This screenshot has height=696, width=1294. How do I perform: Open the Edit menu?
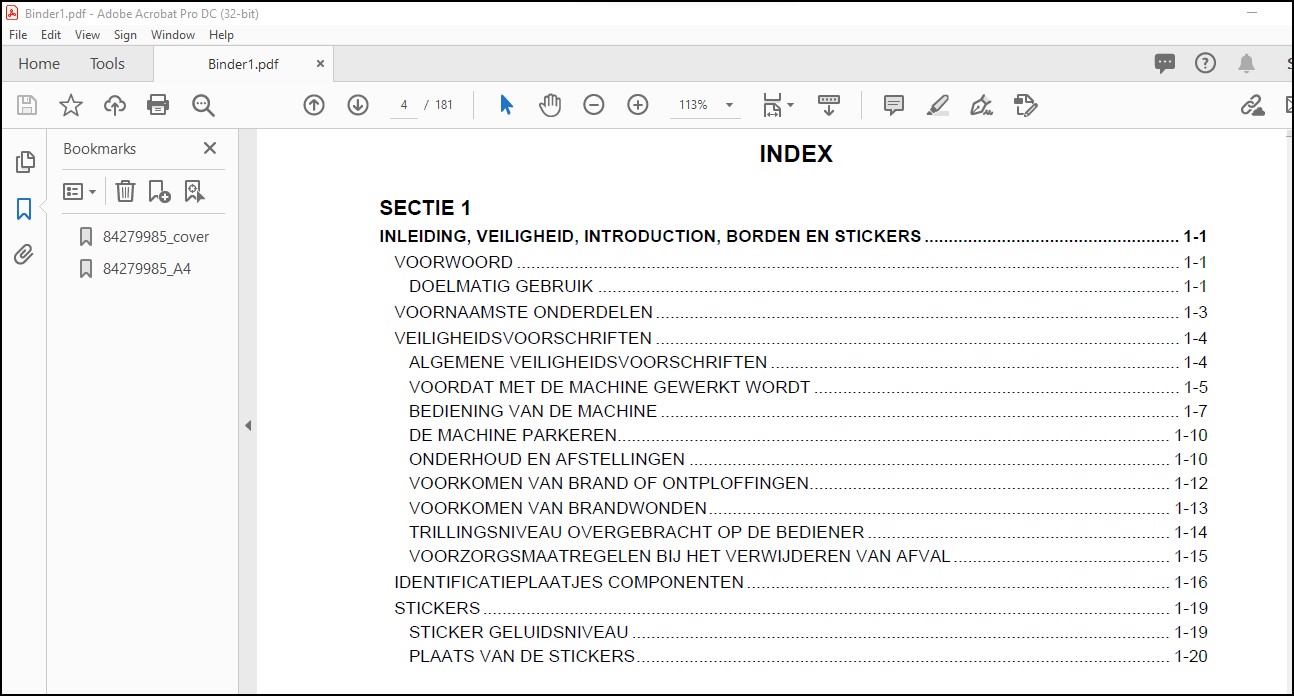tap(51, 34)
